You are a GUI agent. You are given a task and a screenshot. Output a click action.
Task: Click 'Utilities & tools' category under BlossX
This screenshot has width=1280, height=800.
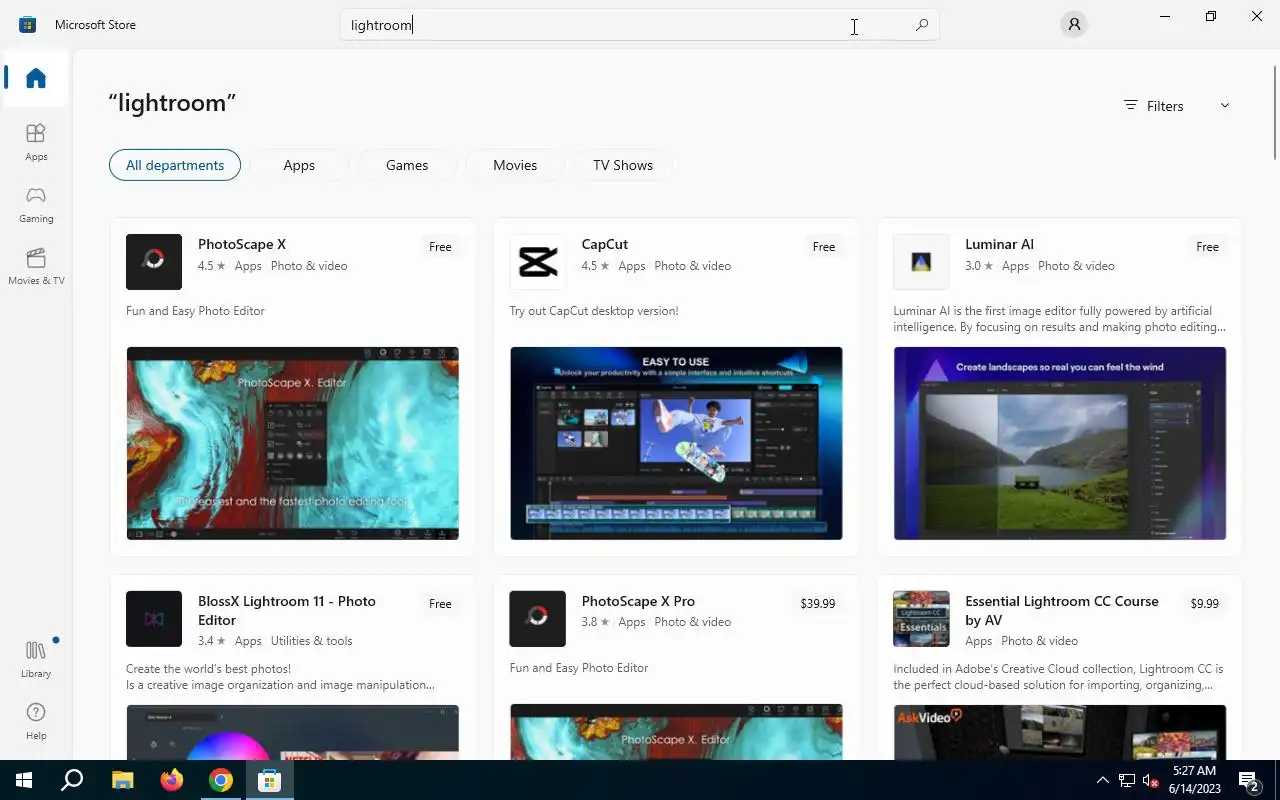(312, 641)
